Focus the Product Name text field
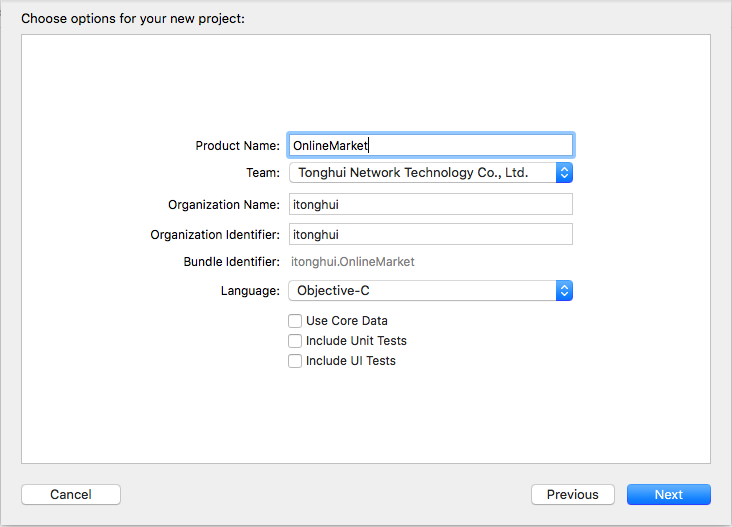Viewport: 732px width, 527px height. click(x=430, y=145)
